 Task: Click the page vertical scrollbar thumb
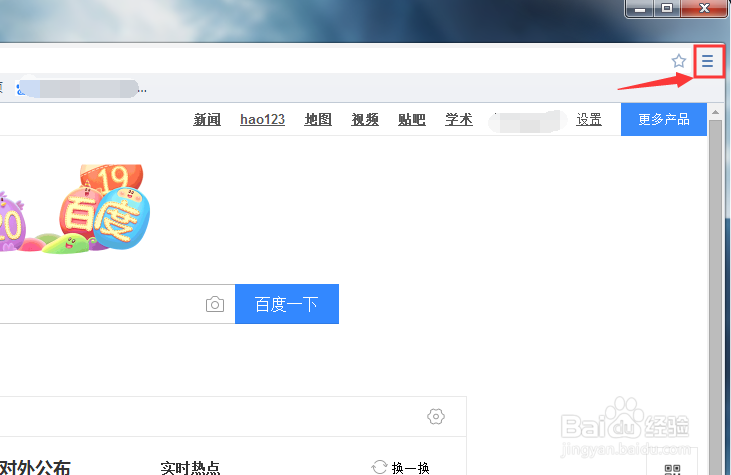tap(716, 297)
